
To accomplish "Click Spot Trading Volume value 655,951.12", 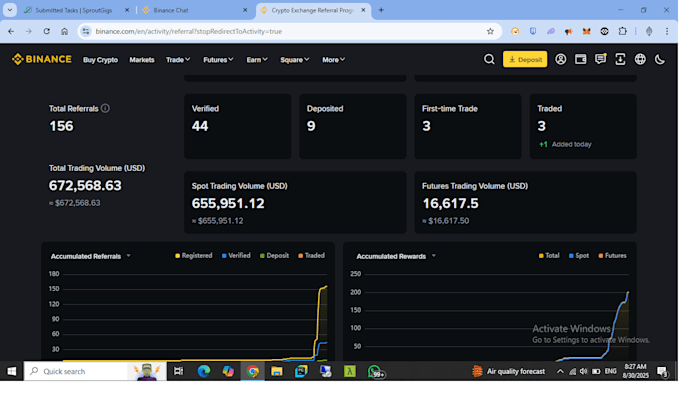I will pos(228,204).
